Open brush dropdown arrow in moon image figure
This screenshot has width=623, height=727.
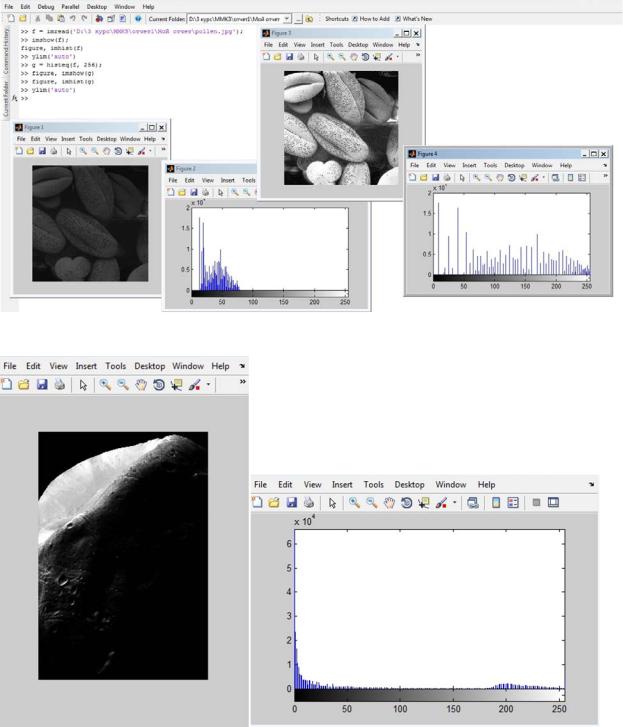point(208,384)
